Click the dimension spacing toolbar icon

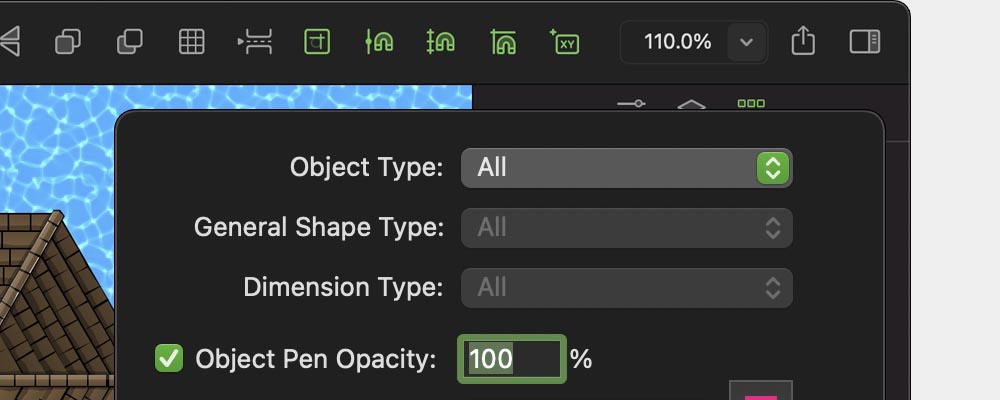click(x=255, y=41)
